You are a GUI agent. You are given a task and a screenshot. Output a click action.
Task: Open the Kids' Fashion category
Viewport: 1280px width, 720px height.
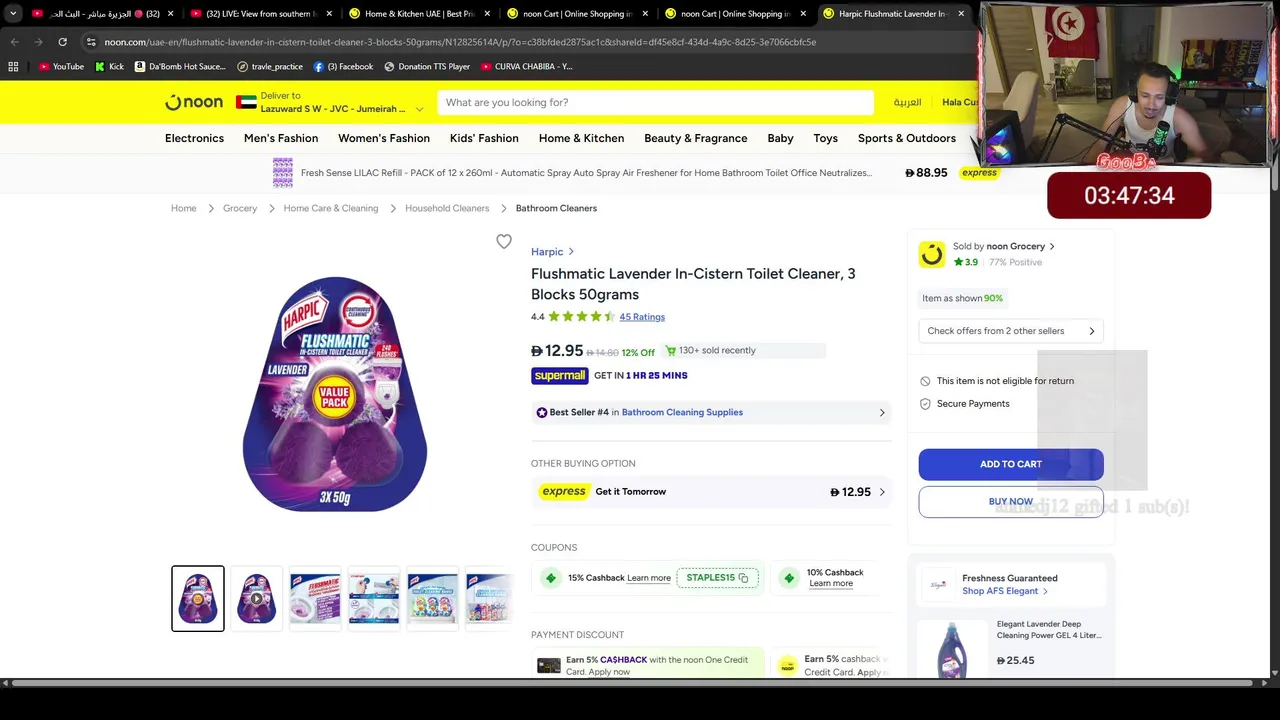484,138
